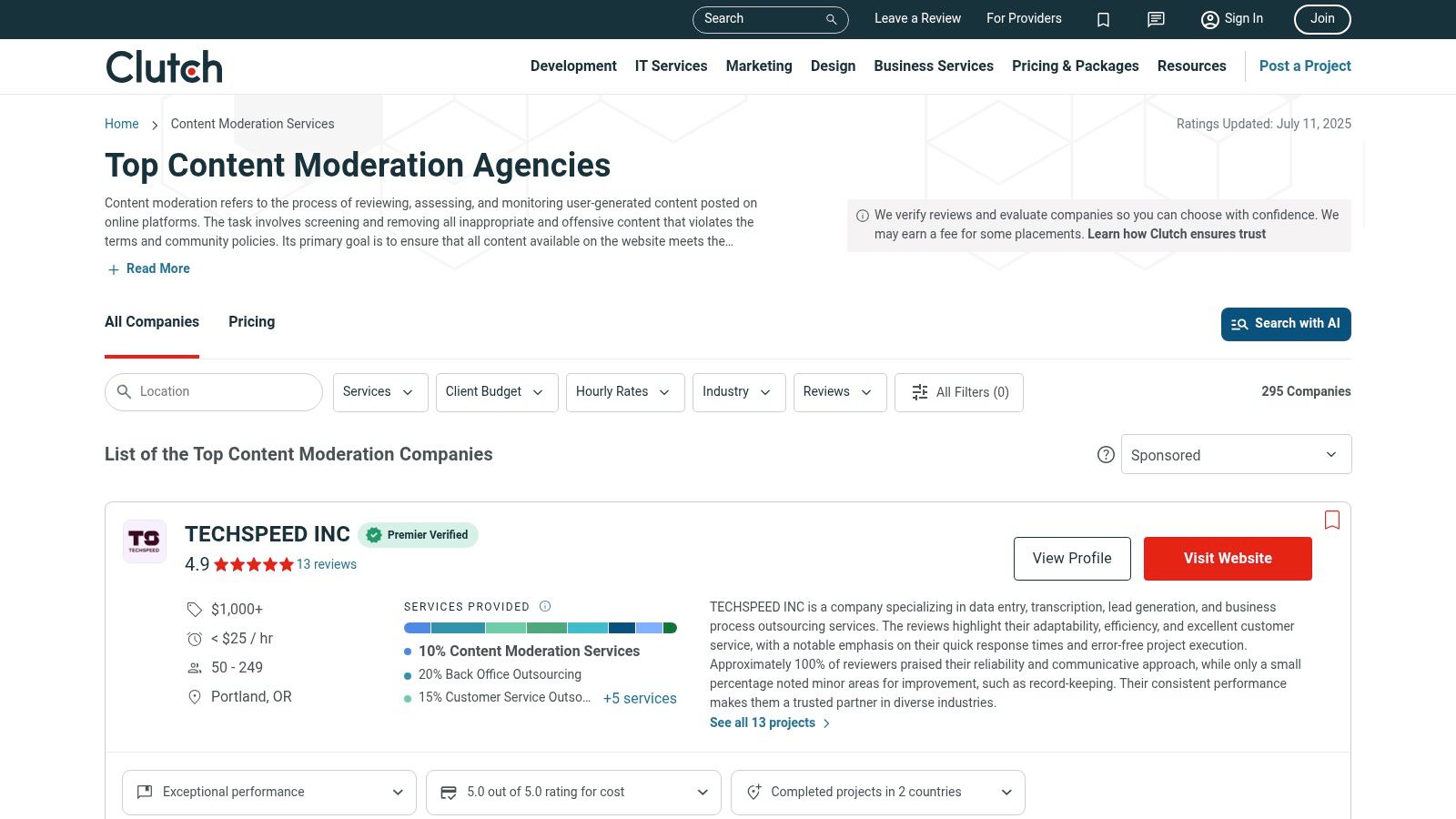The image size is (1456, 819).
Task: Click the Clutch logo
Action: pos(165,66)
